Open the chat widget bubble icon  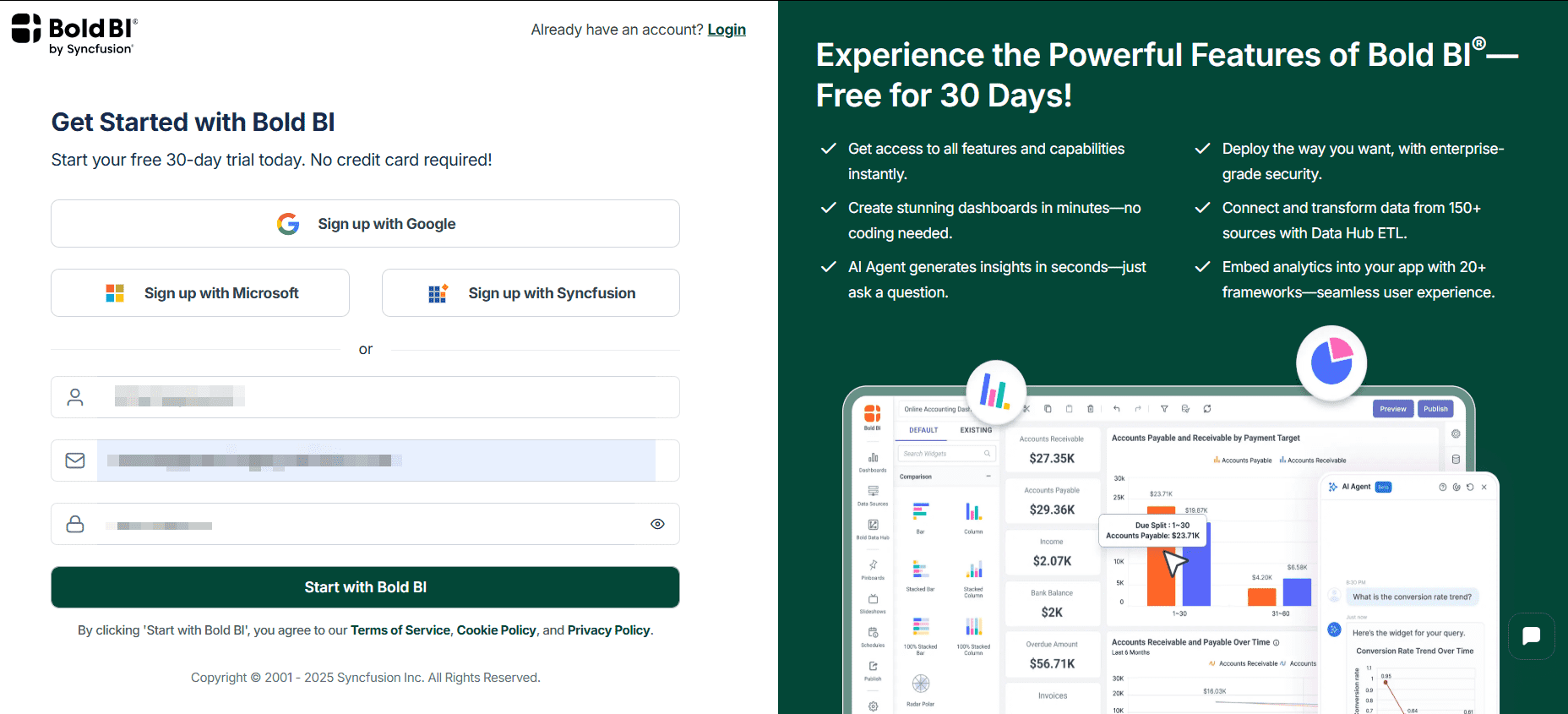point(1531,636)
